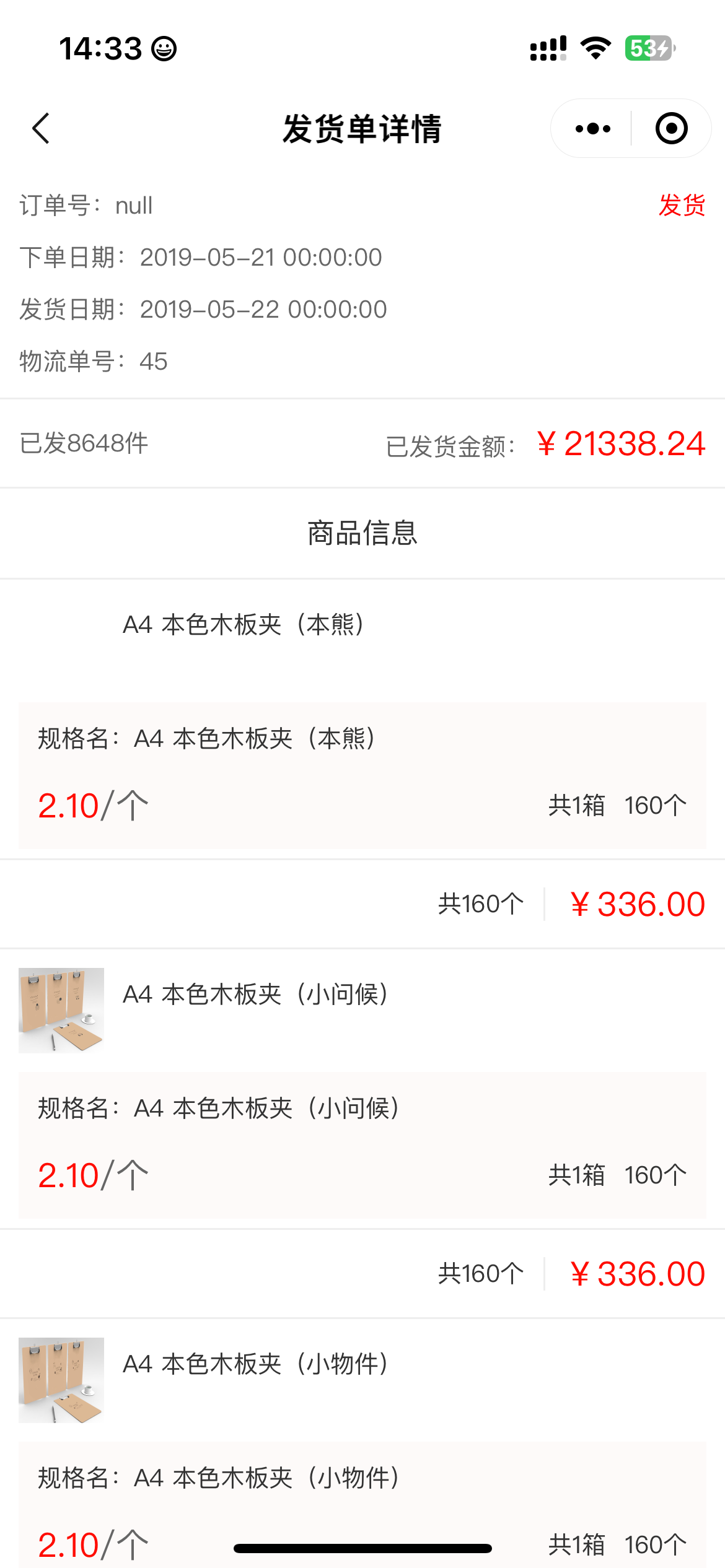
Task: Tap the clock showing 14:33
Action: (100, 49)
